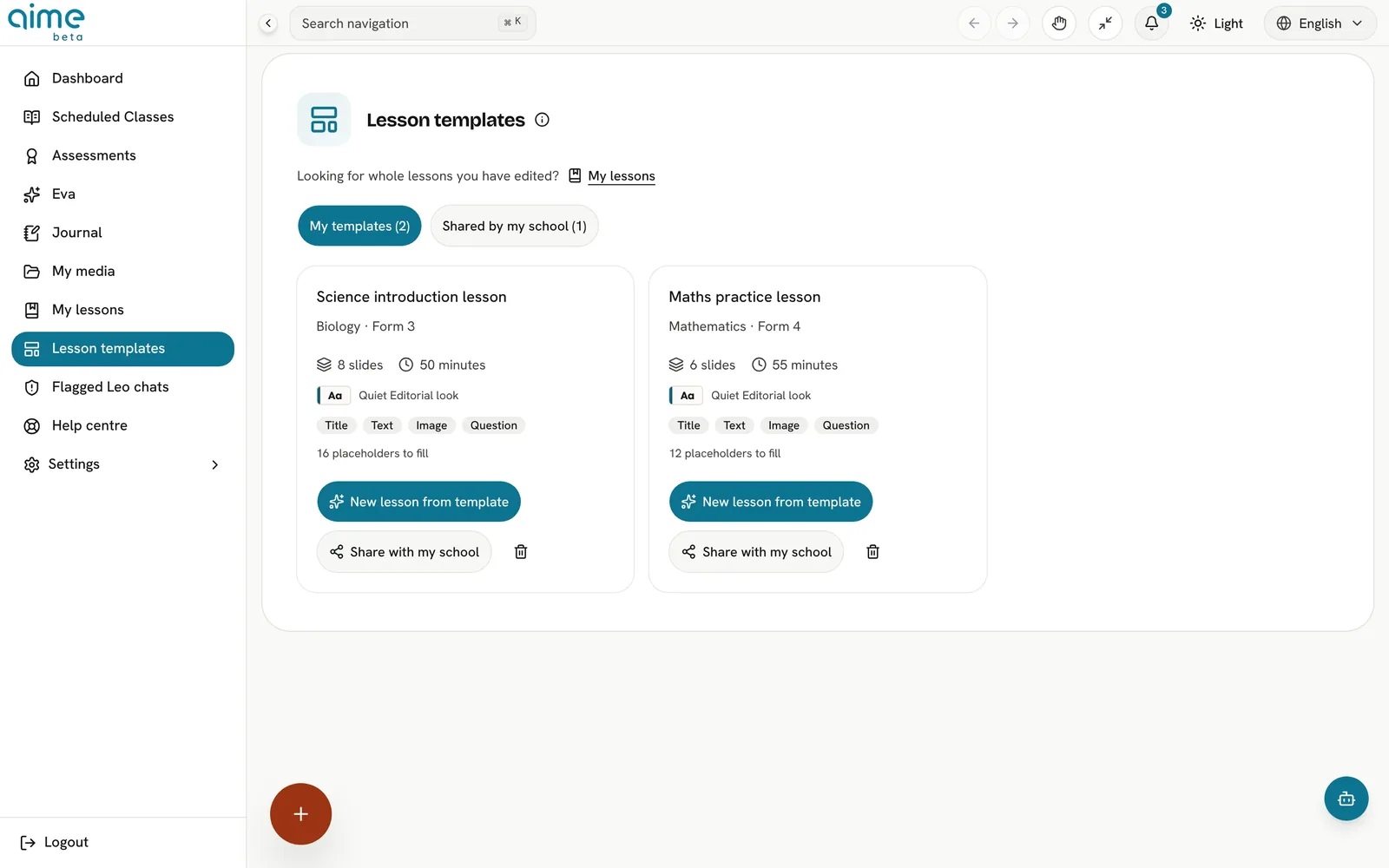Image resolution: width=1389 pixels, height=868 pixels.
Task: Share Maths practice lesson with my school
Action: click(x=756, y=552)
